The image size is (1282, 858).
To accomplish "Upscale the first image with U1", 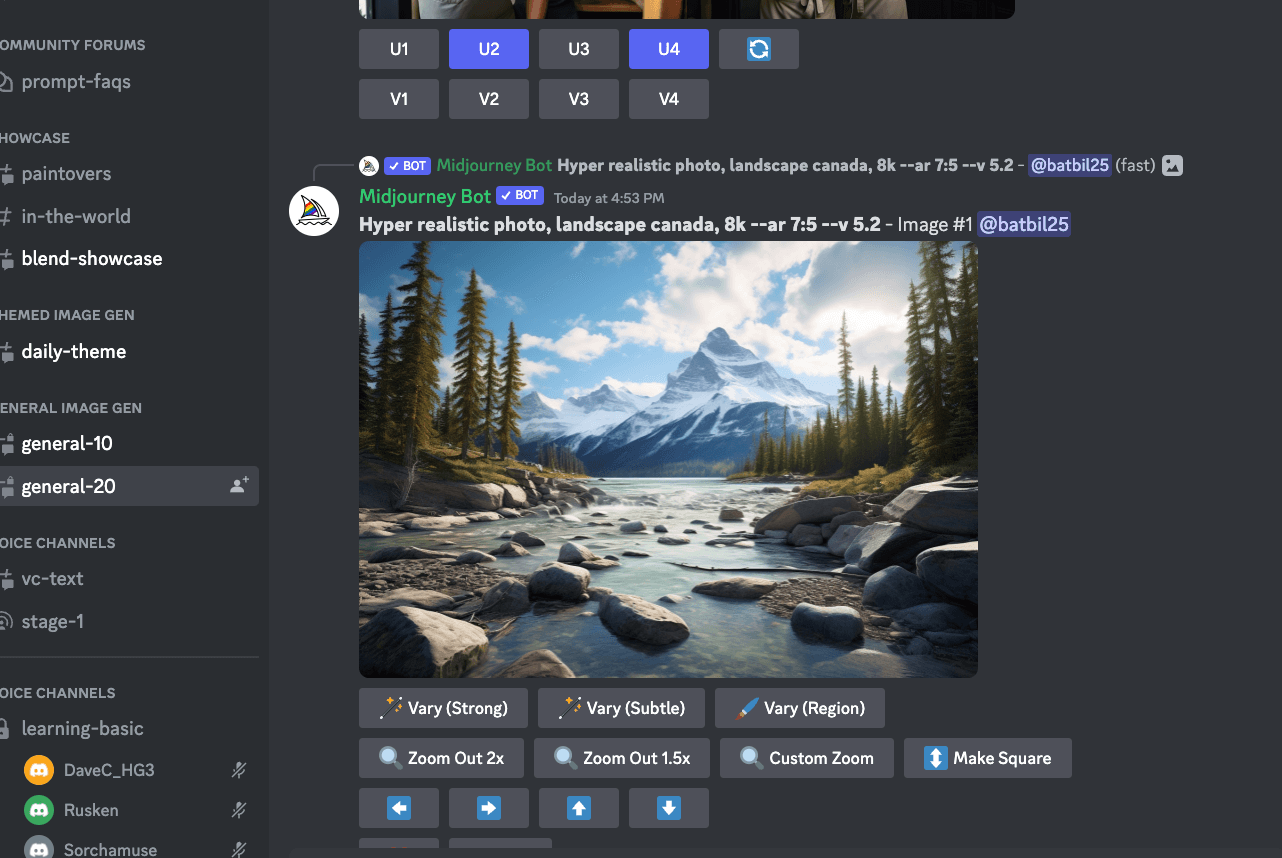I will pyautogui.click(x=399, y=49).
